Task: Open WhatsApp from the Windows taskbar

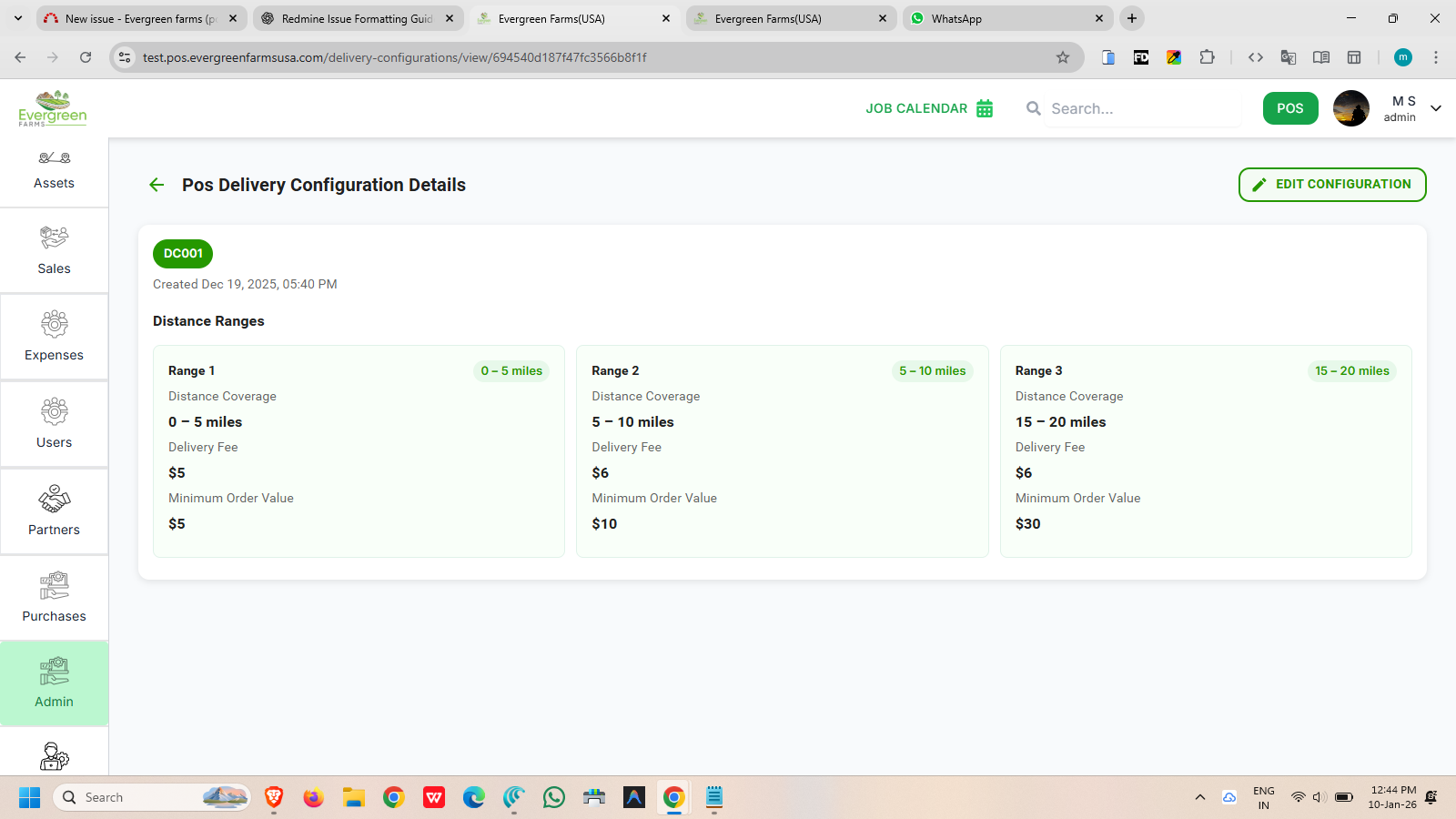Action: point(553,797)
